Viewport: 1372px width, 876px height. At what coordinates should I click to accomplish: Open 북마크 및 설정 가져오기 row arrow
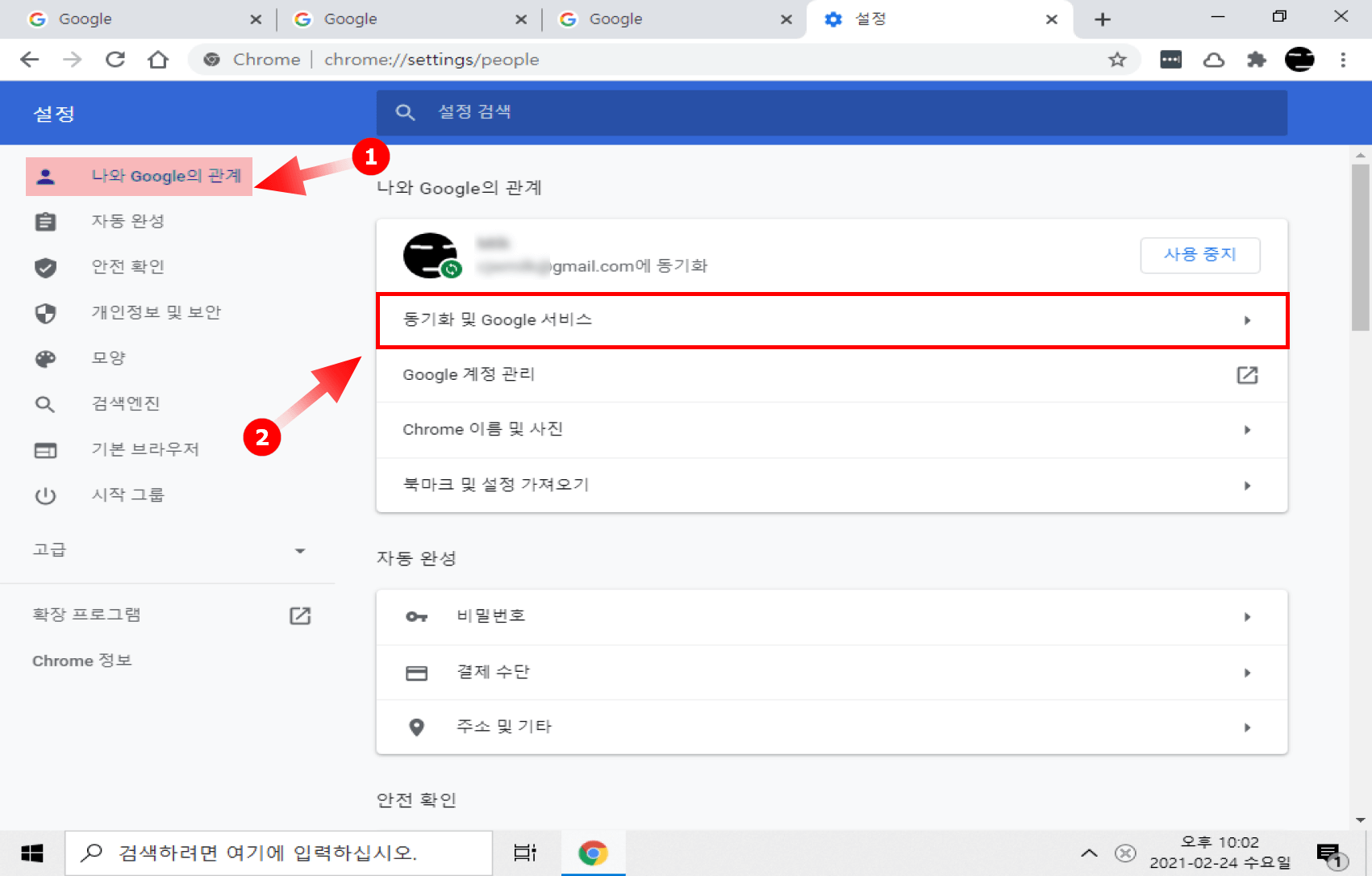(x=1247, y=486)
